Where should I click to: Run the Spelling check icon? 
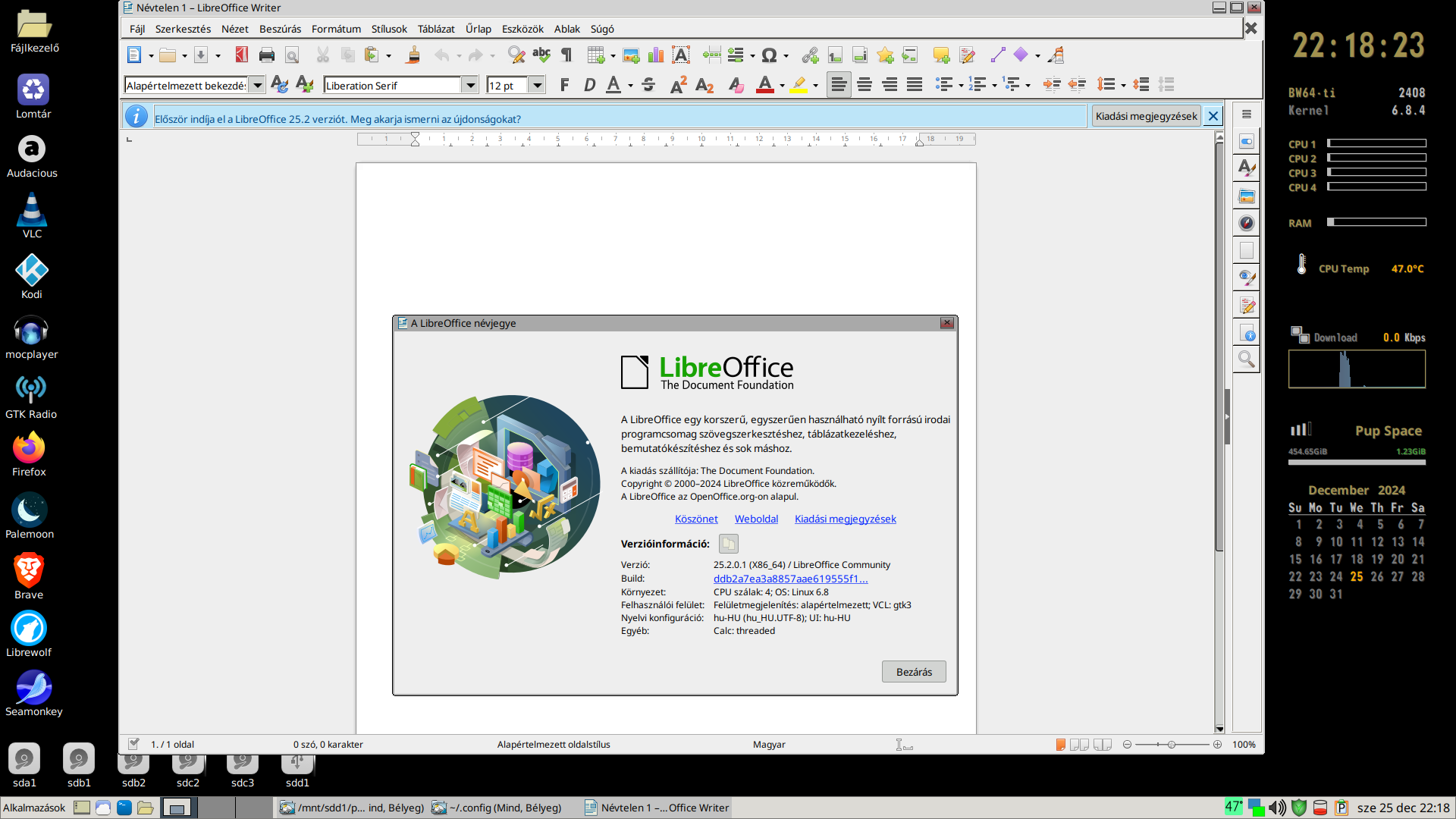coord(541,55)
